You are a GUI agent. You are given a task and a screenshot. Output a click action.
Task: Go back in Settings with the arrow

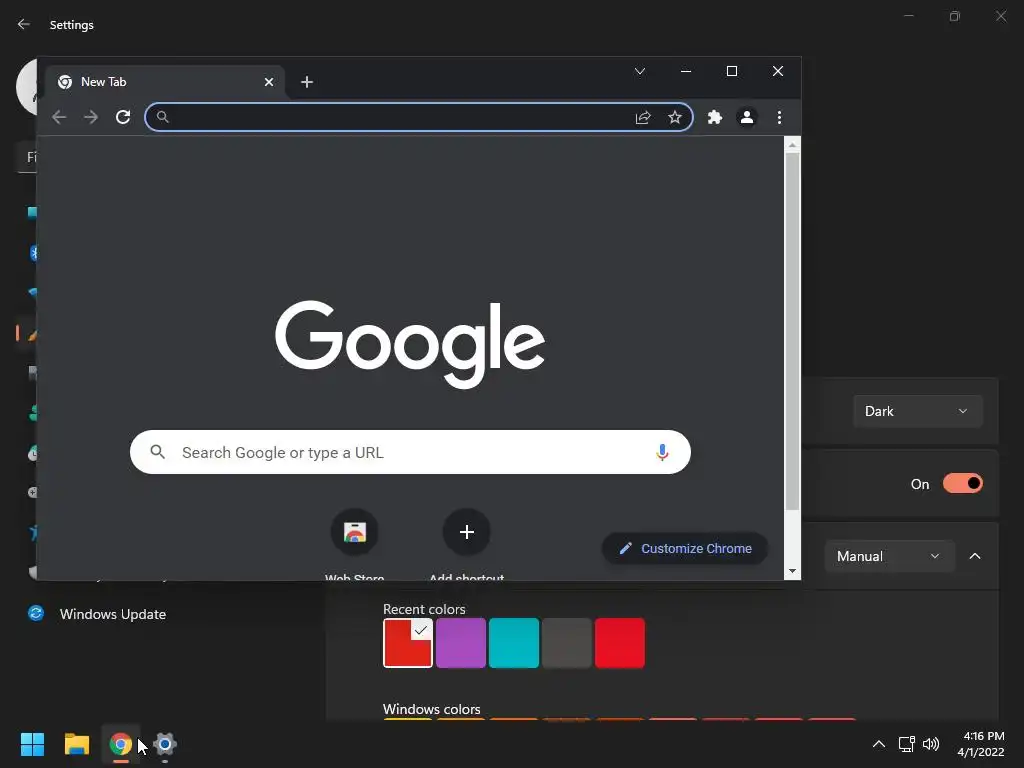point(24,24)
